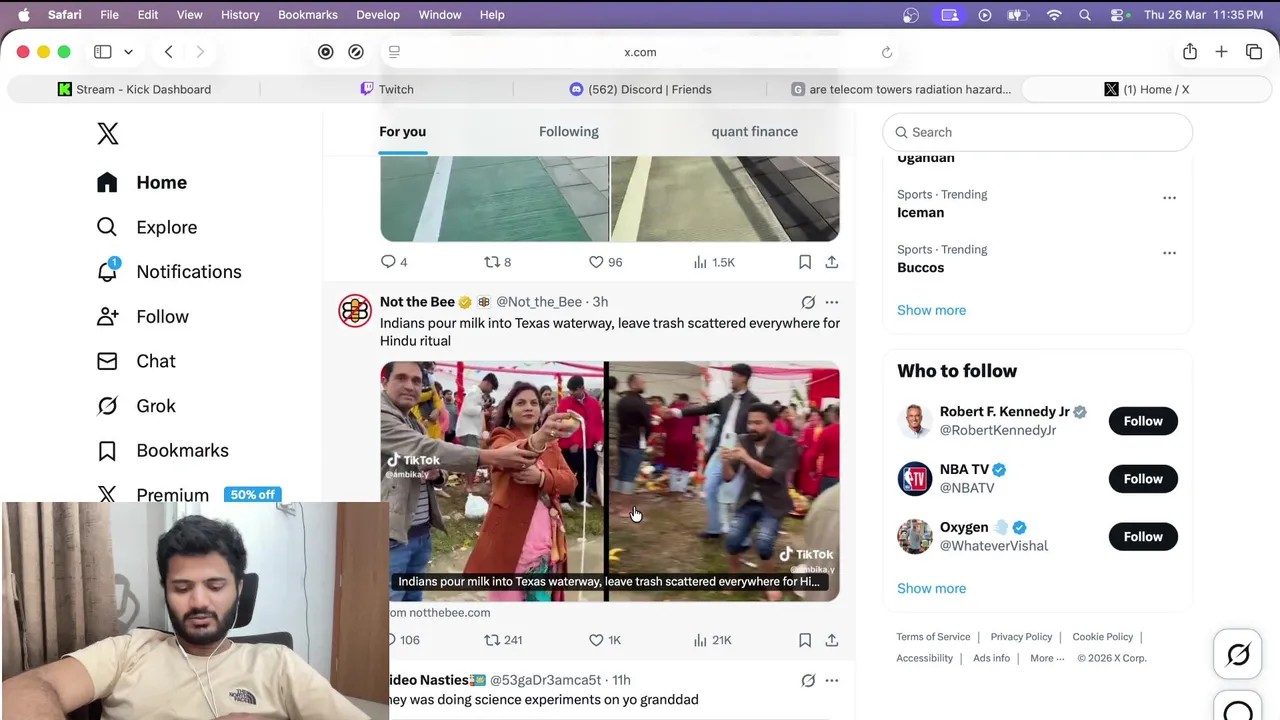Like the post with 96 likes

tap(605, 262)
